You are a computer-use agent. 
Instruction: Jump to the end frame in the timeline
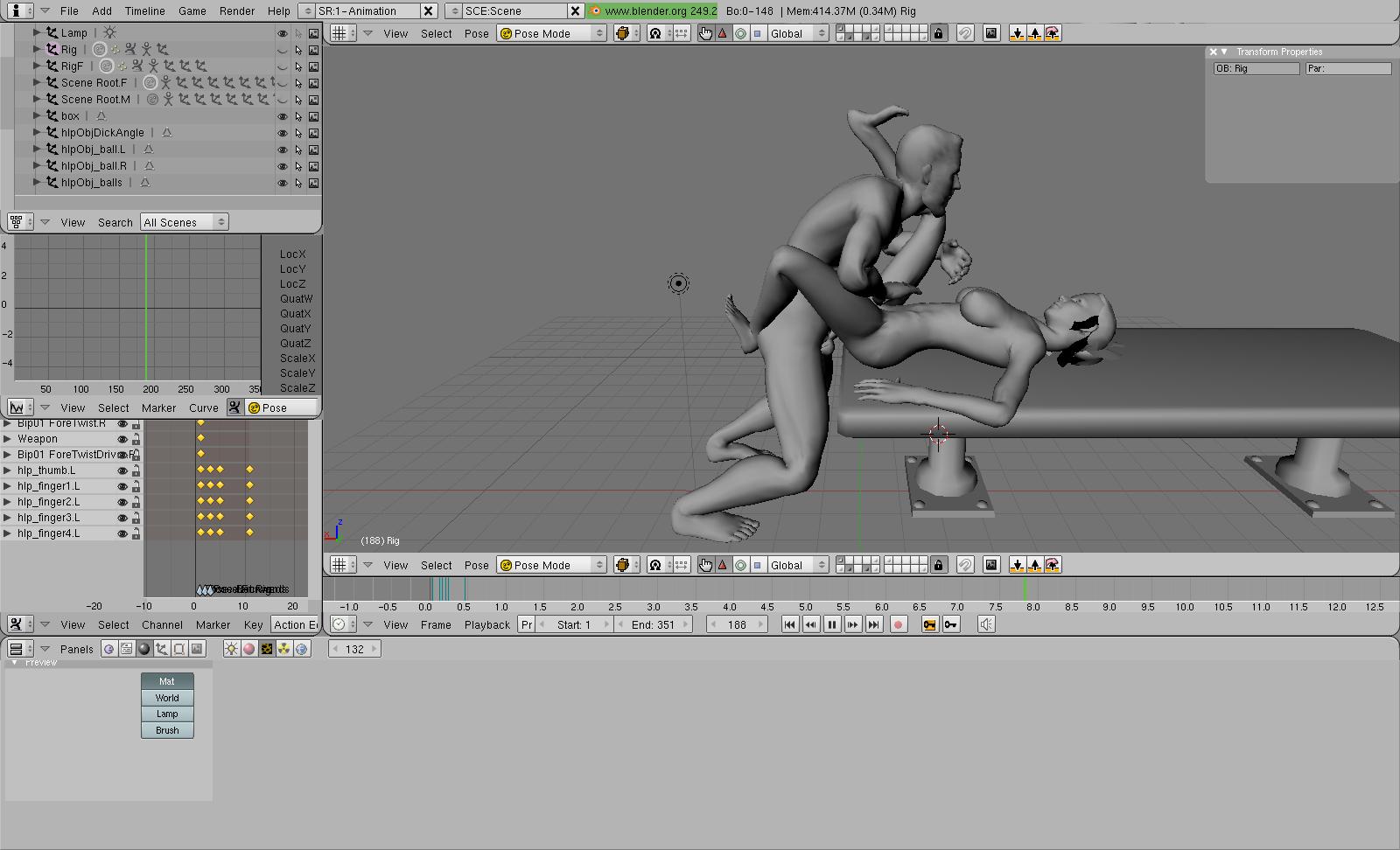(x=873, y=624)
